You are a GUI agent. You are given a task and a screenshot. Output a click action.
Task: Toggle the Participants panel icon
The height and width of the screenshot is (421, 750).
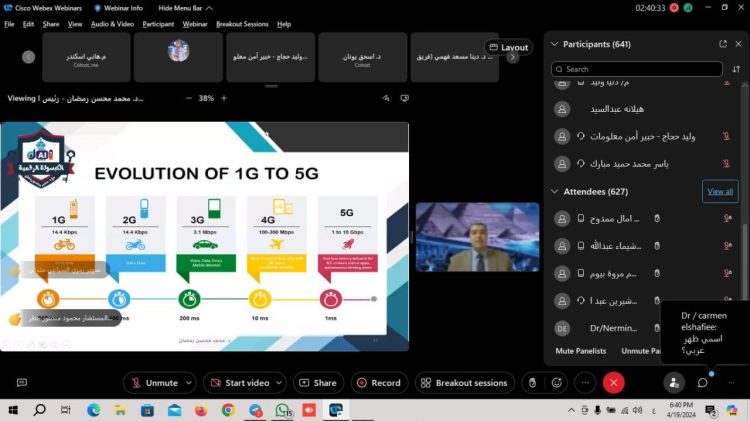[674, 383]
